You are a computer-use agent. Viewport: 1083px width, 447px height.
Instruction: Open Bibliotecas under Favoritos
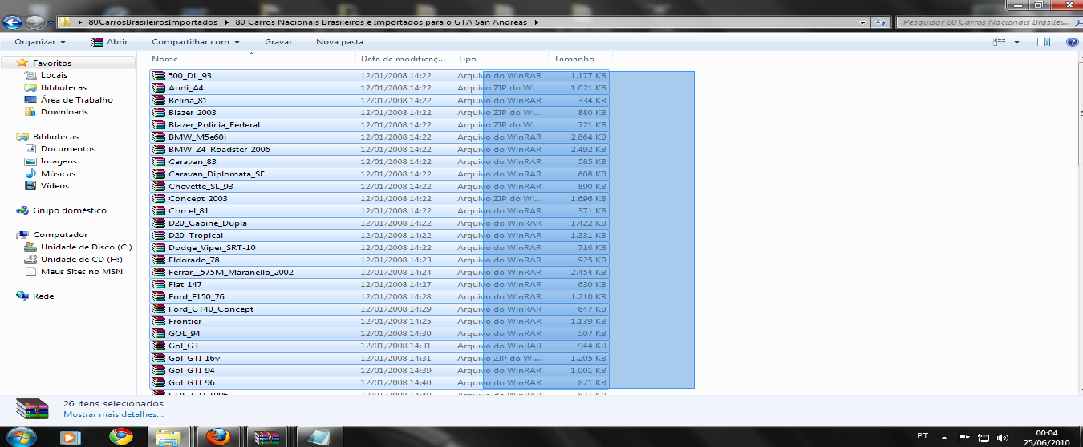64,88
